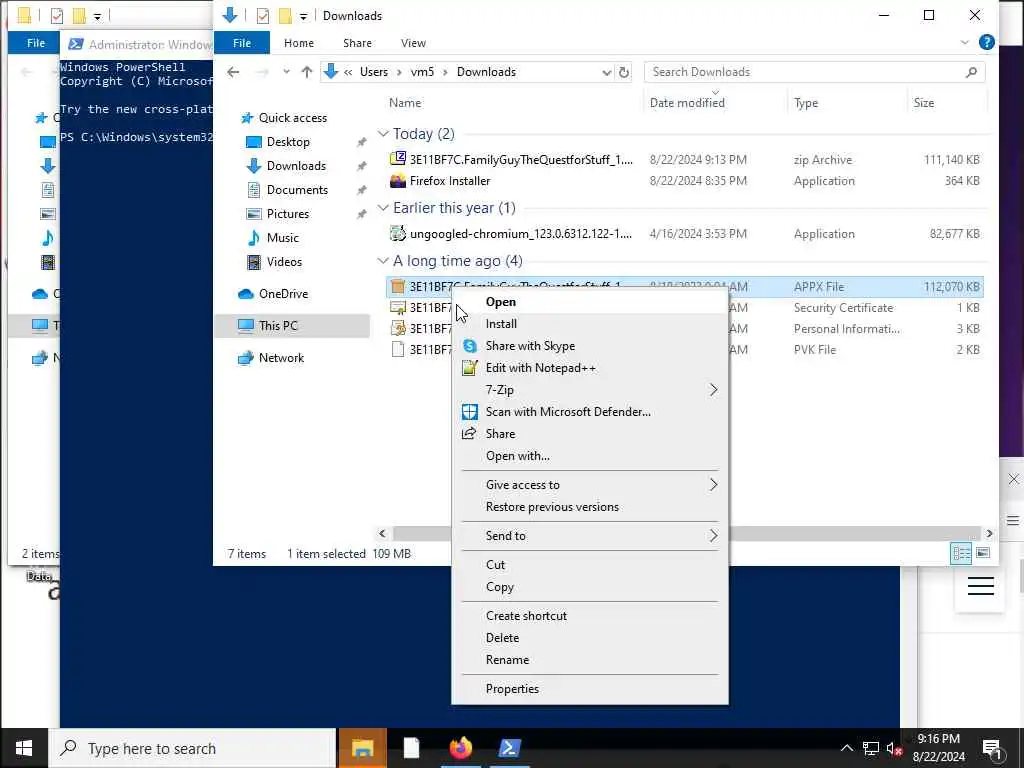Switch to details view layout

click(x=962, y=554)
